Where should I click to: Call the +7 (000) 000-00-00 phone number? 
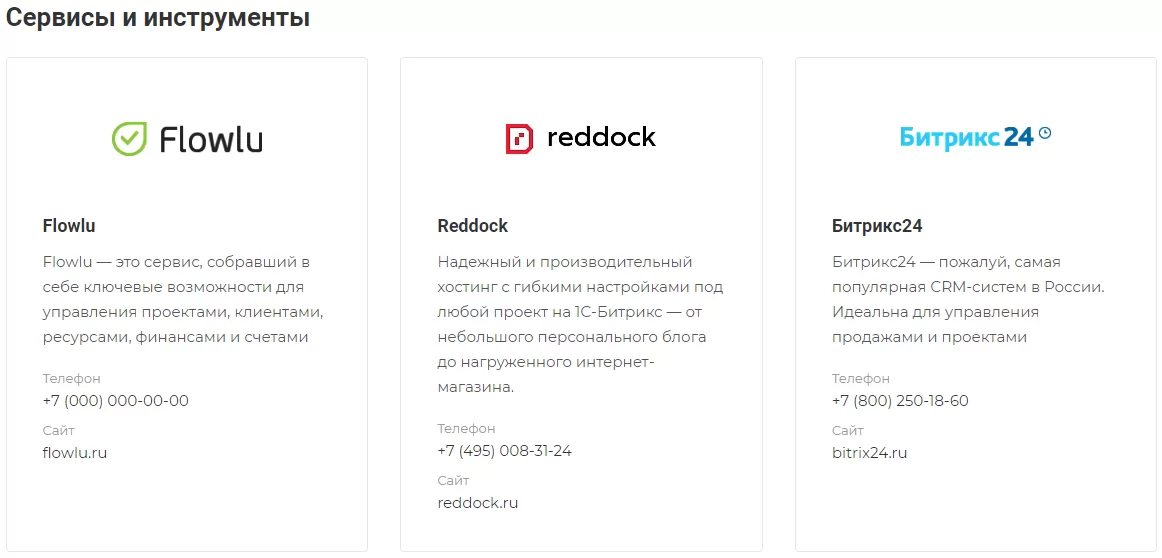click(116, 401)
